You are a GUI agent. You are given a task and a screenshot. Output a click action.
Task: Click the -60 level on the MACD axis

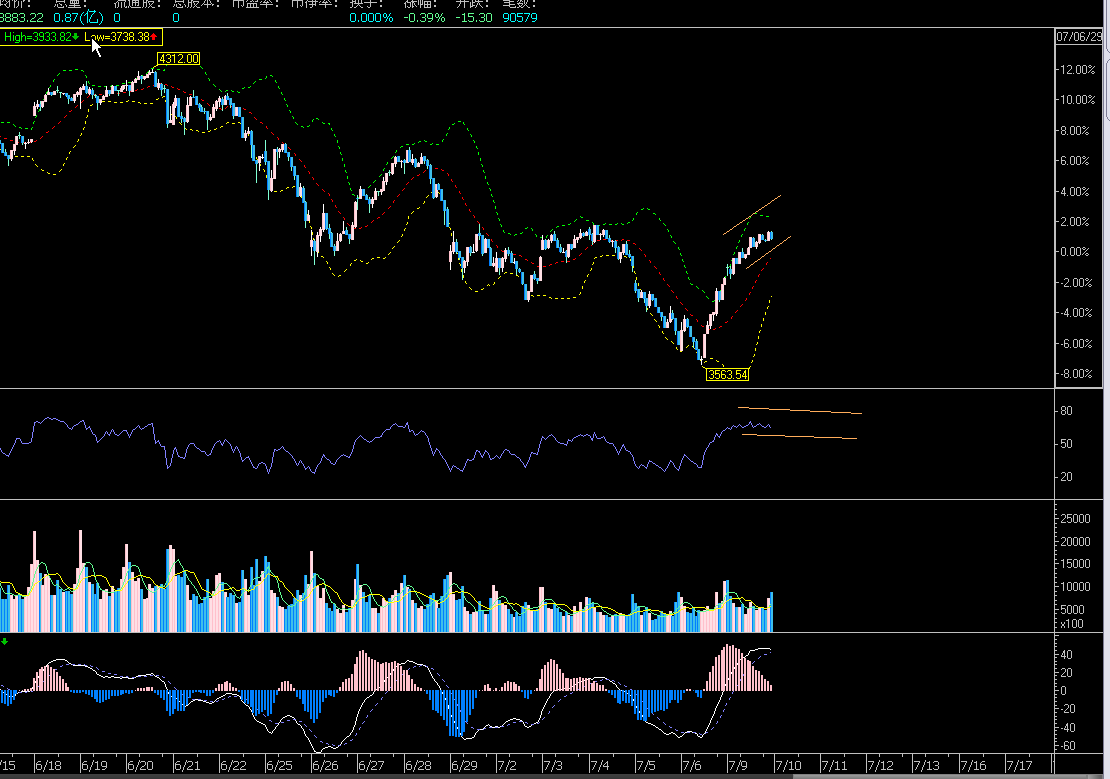[1067, 746]
